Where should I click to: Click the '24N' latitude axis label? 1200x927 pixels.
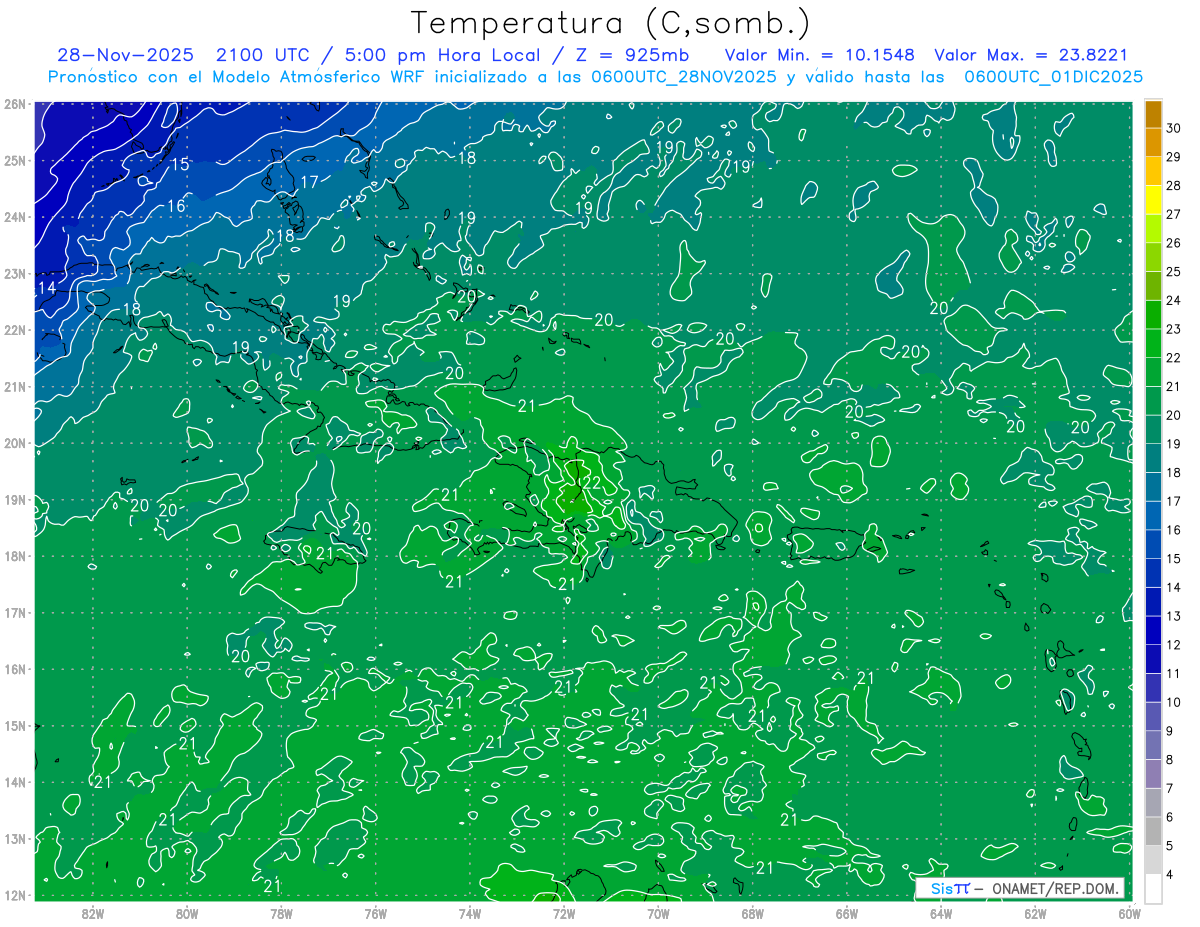[14, 217]
